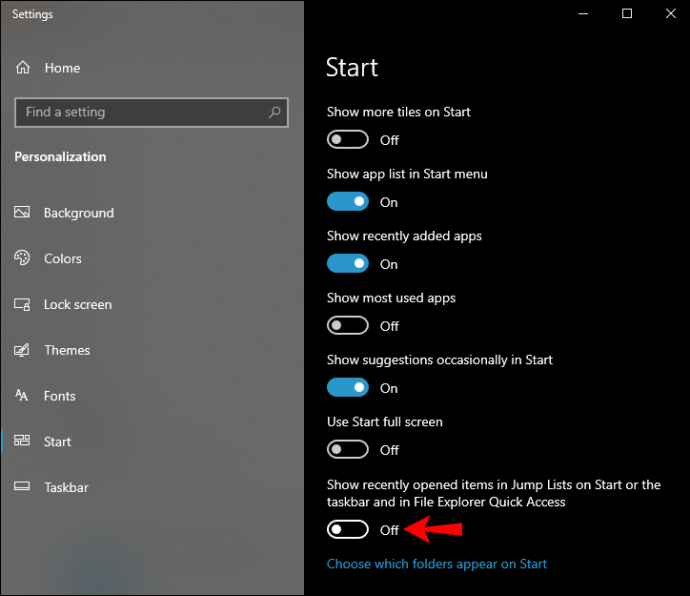Minimize the Settings window
Image resolution: width=690 pixels, height=596 pixels.
[x=583, y=14]
